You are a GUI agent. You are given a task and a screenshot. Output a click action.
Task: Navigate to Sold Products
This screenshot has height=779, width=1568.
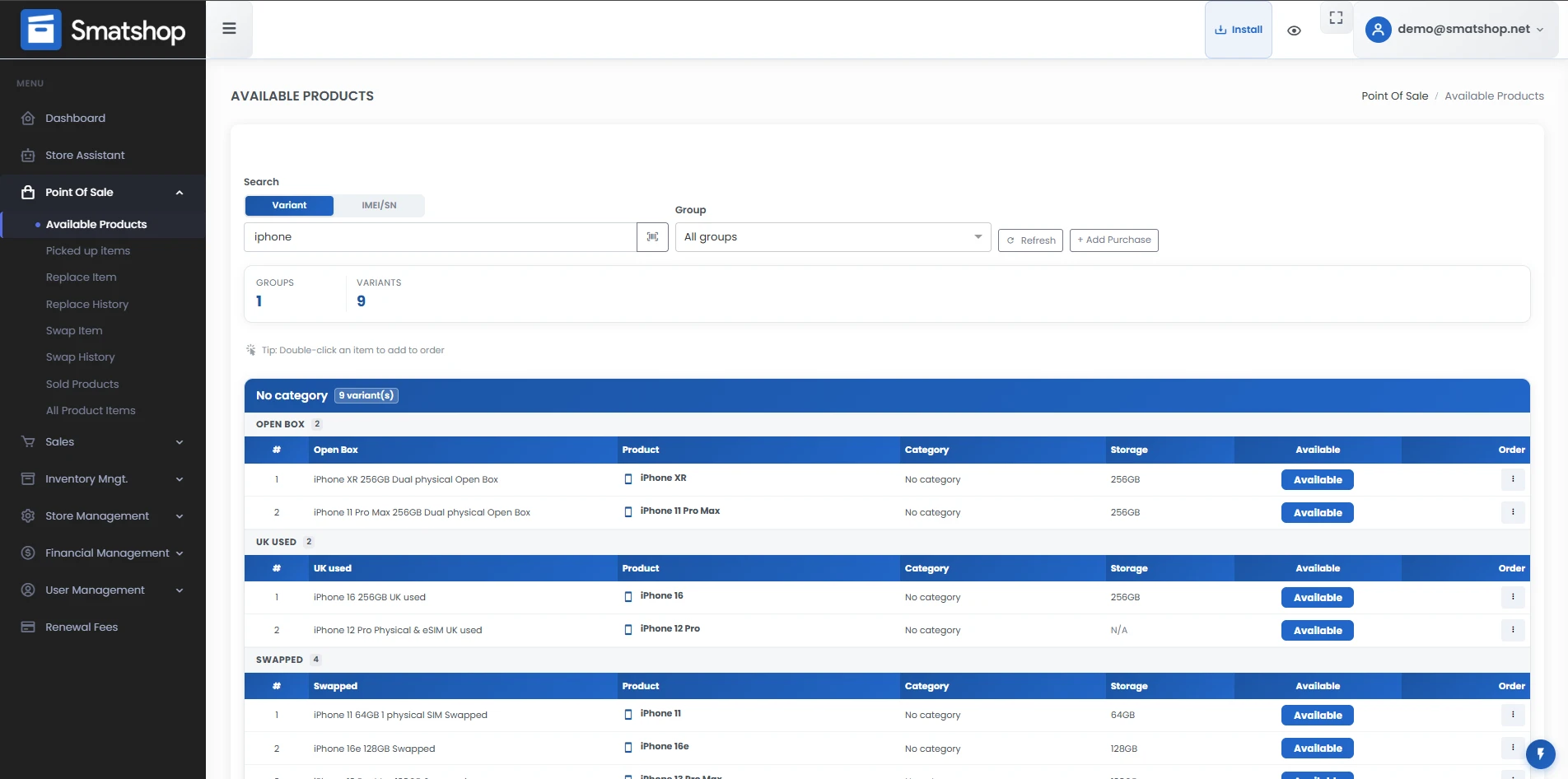(x=82, y=385)
